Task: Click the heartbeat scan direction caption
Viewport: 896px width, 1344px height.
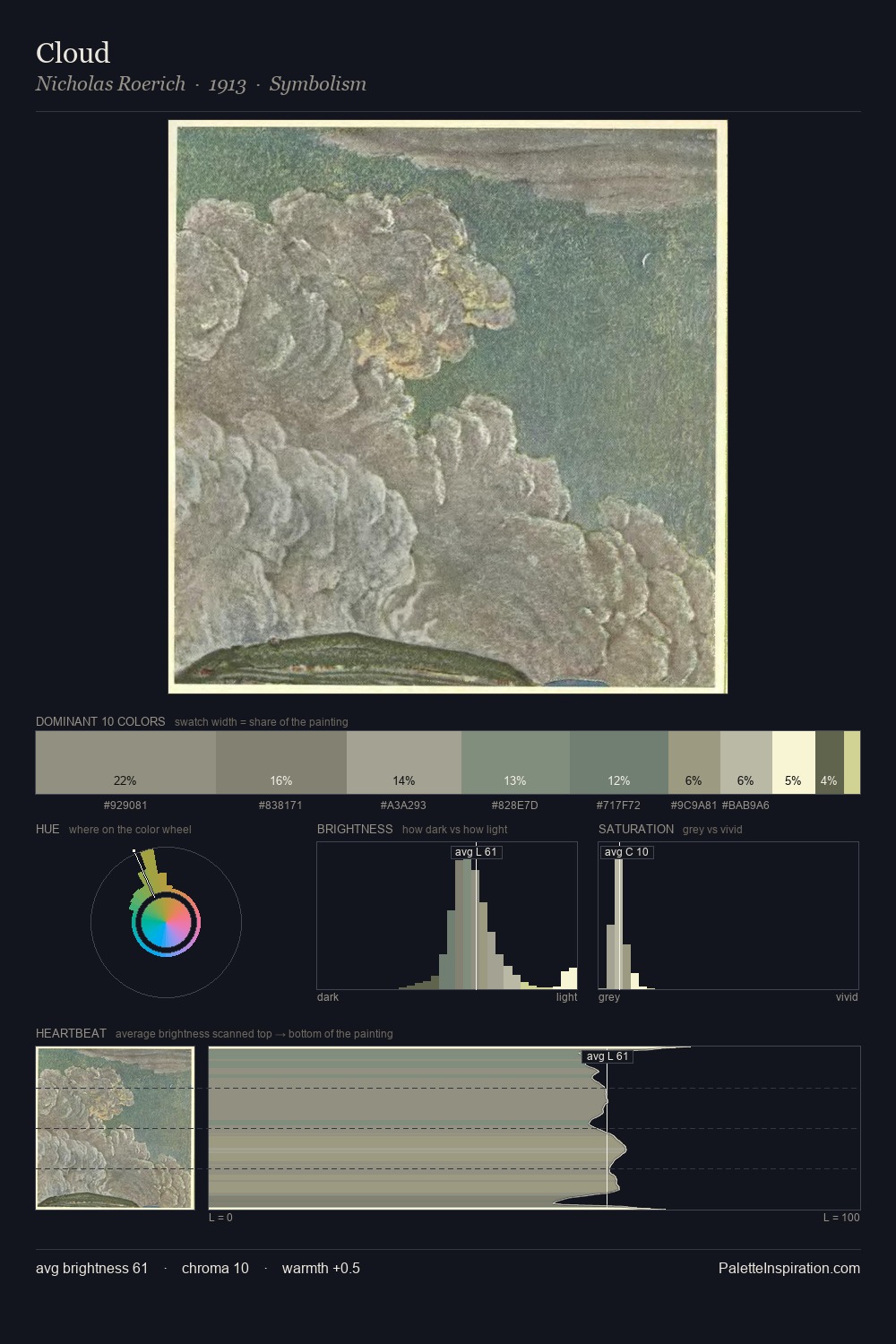Action: (x=254, y=1034)
